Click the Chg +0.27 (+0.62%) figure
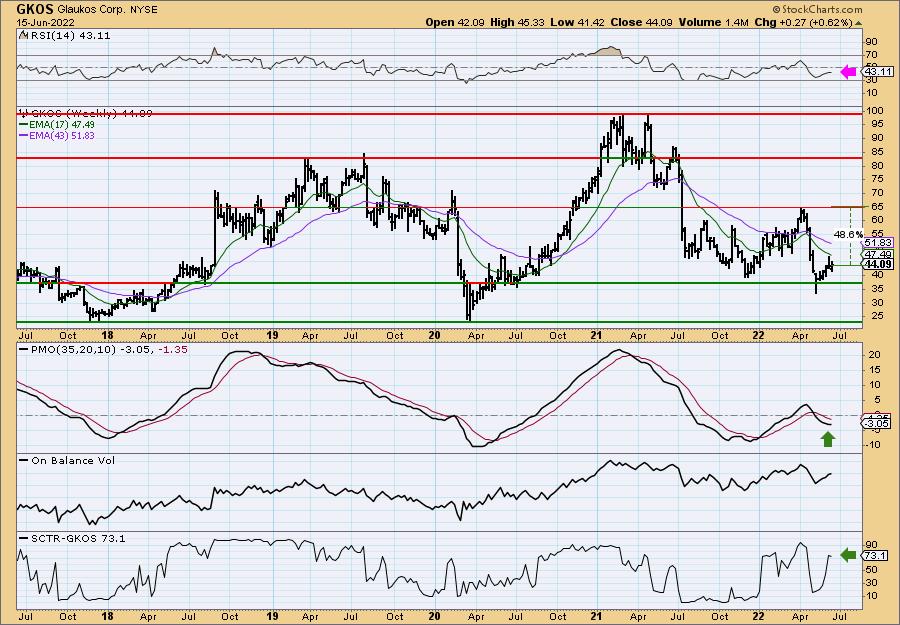Screen dimensions: 900x625 coord(804,22)
